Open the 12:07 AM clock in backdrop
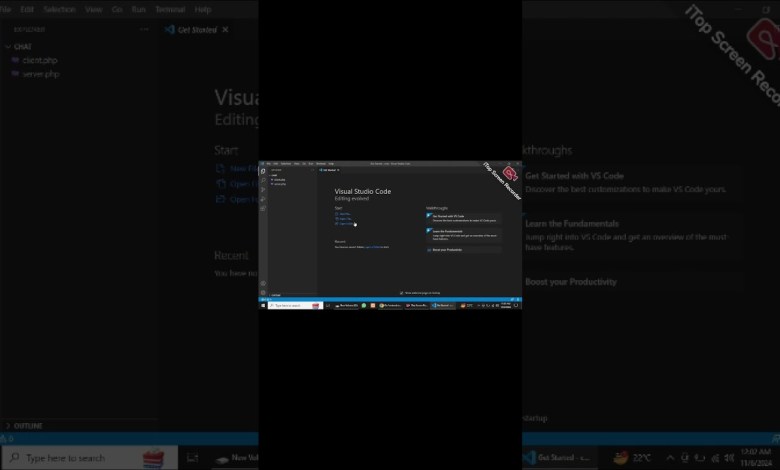The height and width of the screenshot is (470, 780). pyautogui.click(x=756, y=458)
